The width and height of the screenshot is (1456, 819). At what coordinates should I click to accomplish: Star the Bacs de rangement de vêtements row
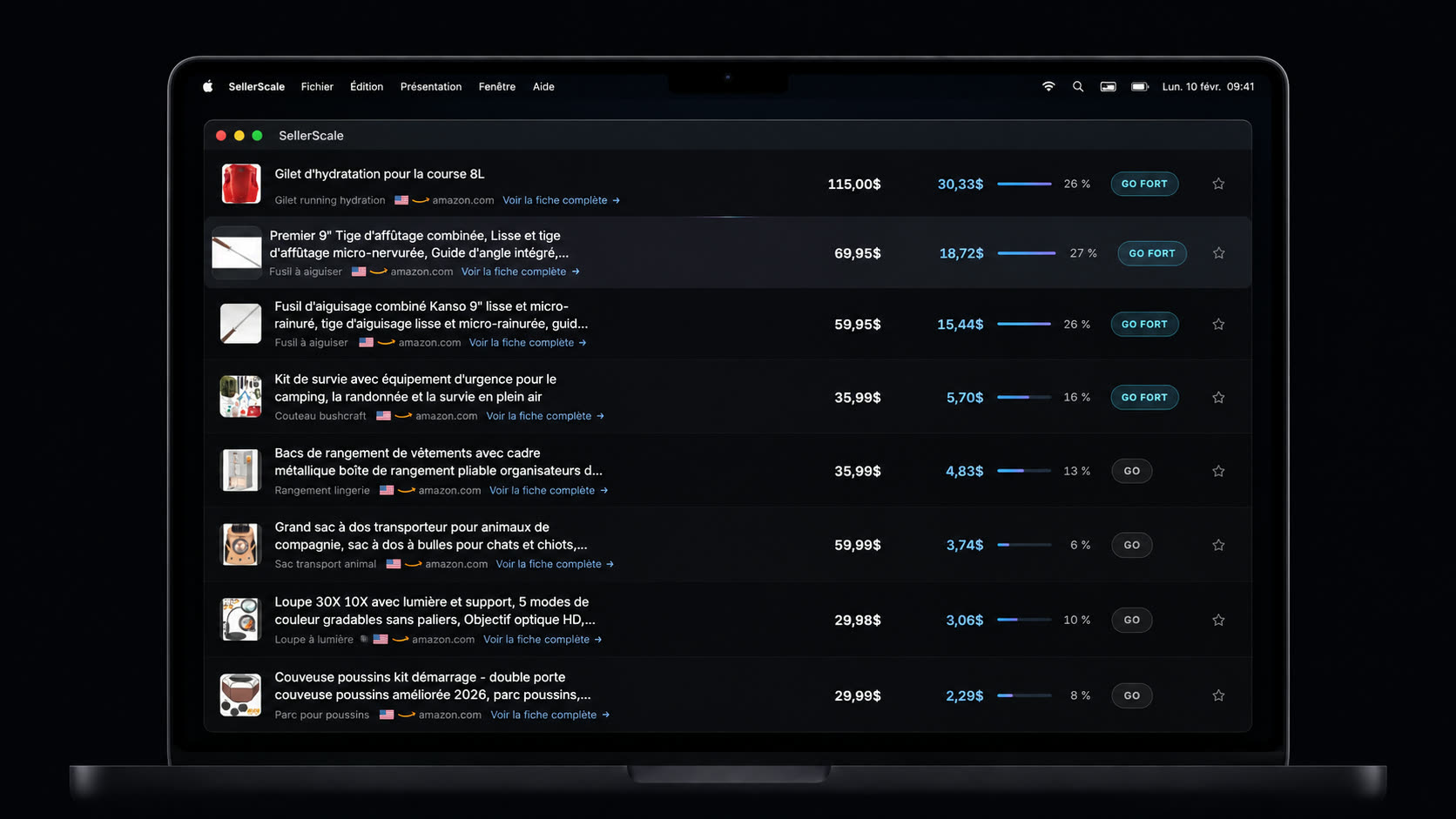[1218, 471]
